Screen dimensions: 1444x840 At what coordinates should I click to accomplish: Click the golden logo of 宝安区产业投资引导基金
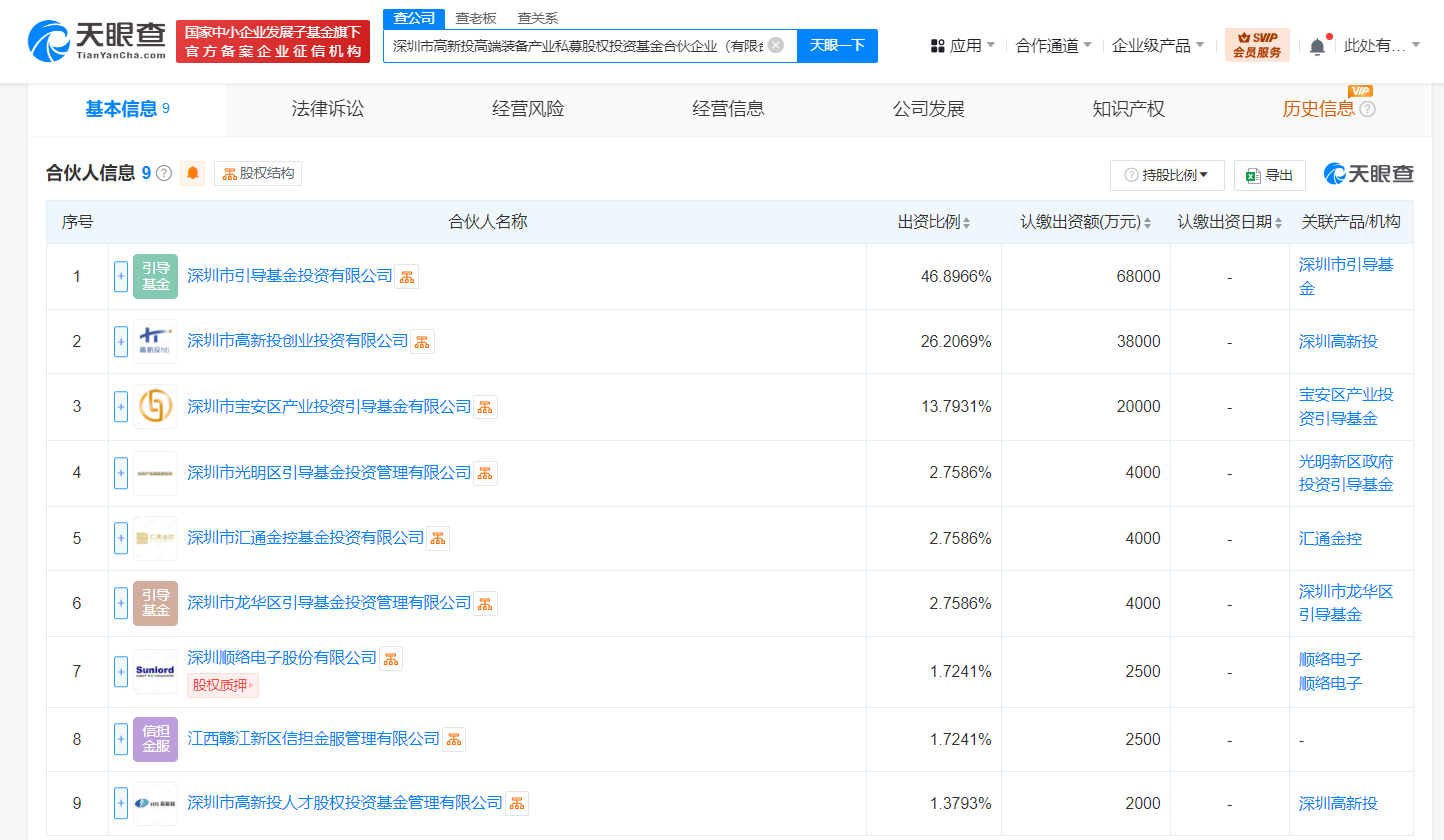(155, 406)
